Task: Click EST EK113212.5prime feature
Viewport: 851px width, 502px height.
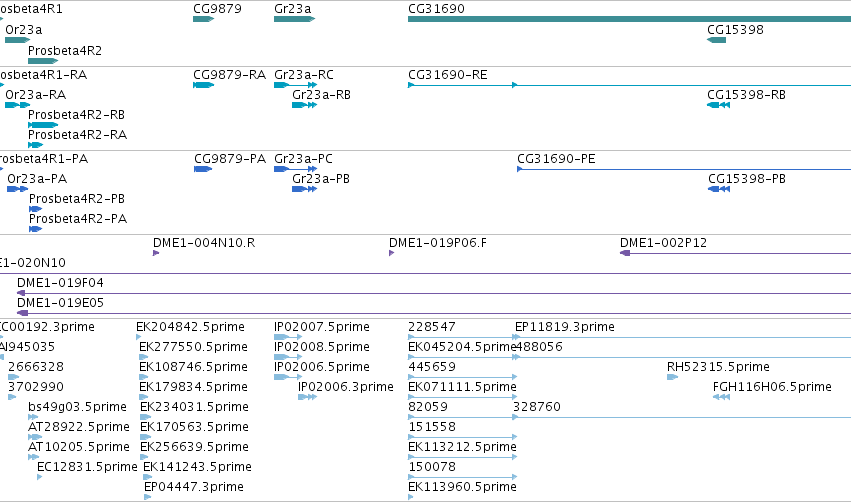Action: [462, 457]
